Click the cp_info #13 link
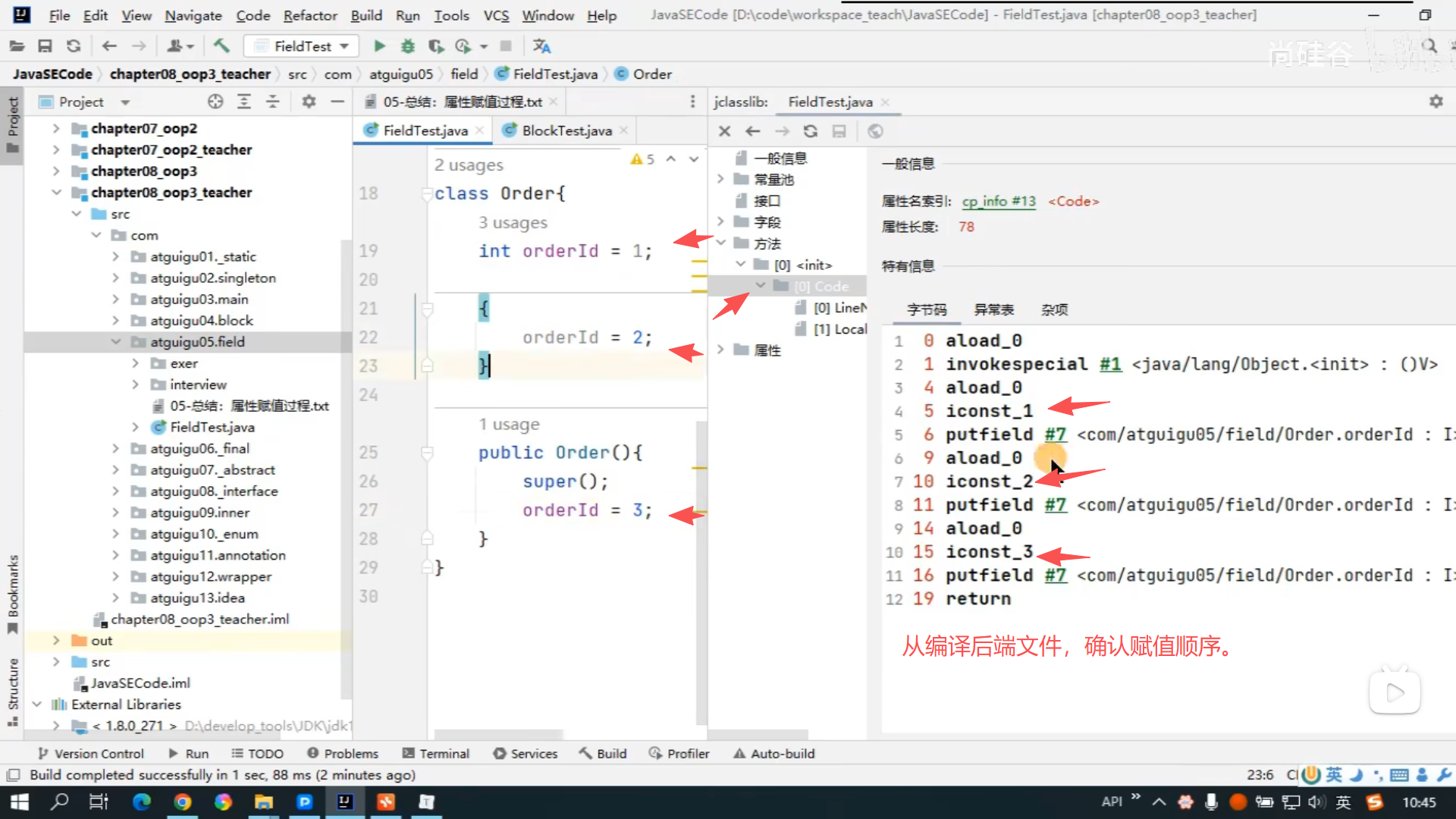The width and height of the screenshot is (1456, 819). pos(998,201)
